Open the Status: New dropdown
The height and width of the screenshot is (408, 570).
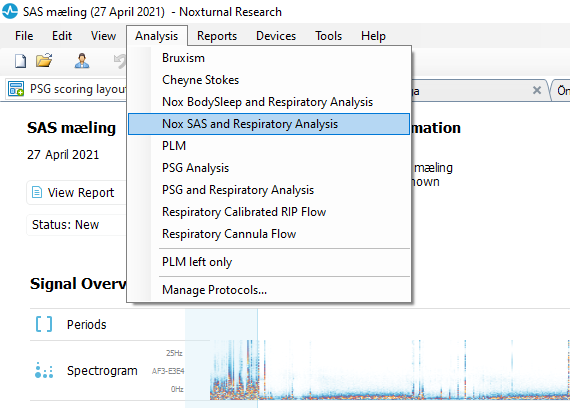76,225
